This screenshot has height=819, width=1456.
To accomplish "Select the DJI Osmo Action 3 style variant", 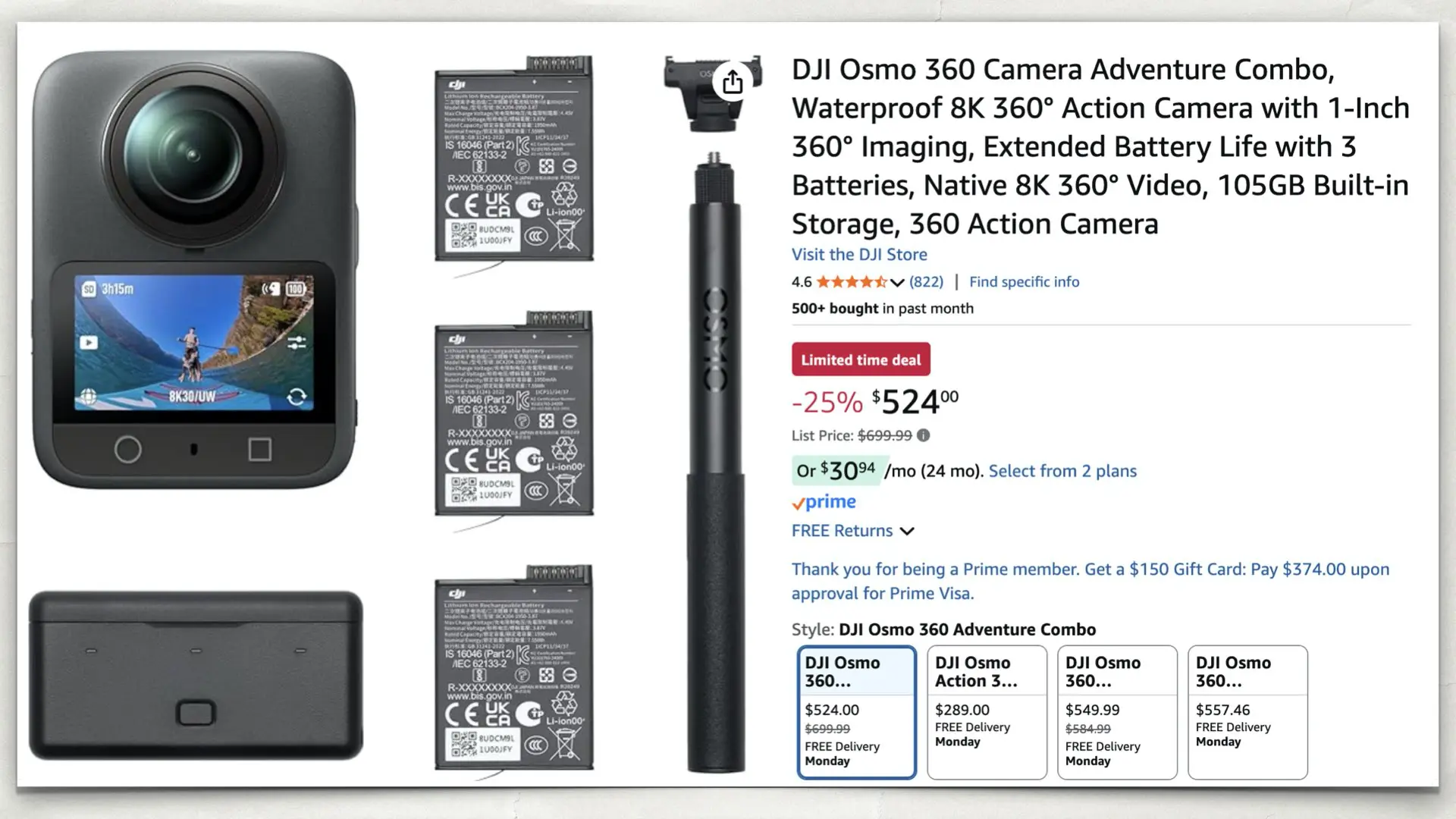I will point(987,713).
